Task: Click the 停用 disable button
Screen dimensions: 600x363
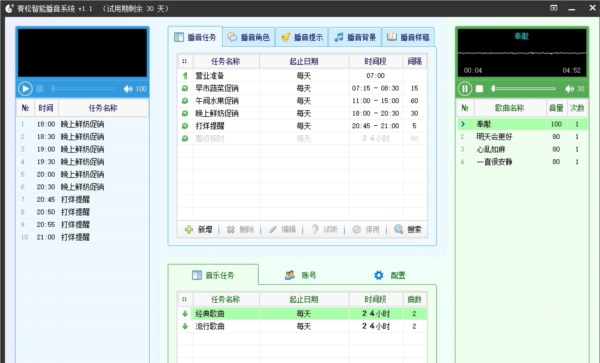Action: coord(366,230)
